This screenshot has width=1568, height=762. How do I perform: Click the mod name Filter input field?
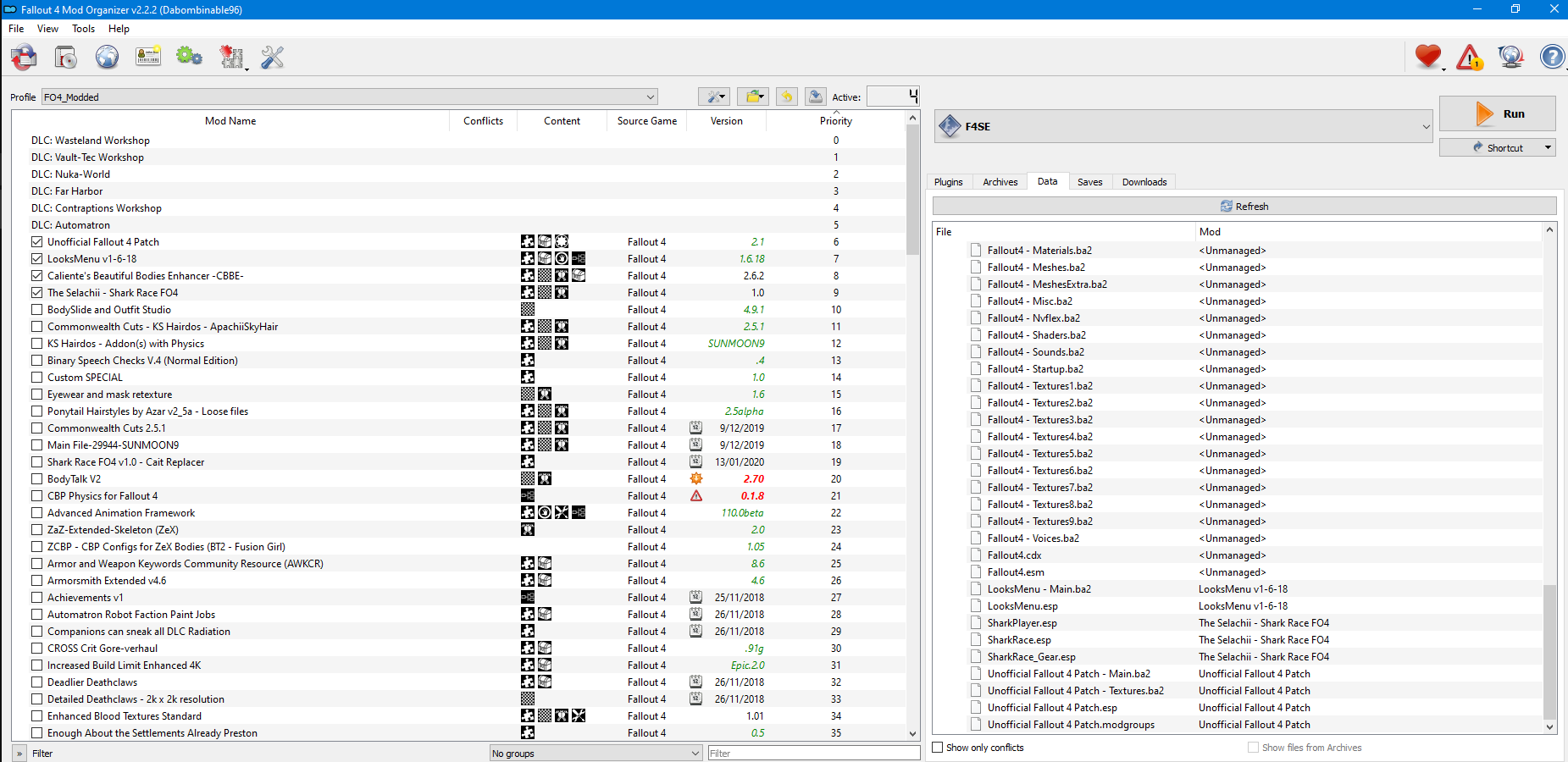pyautogui.click(x=813, y=754)
